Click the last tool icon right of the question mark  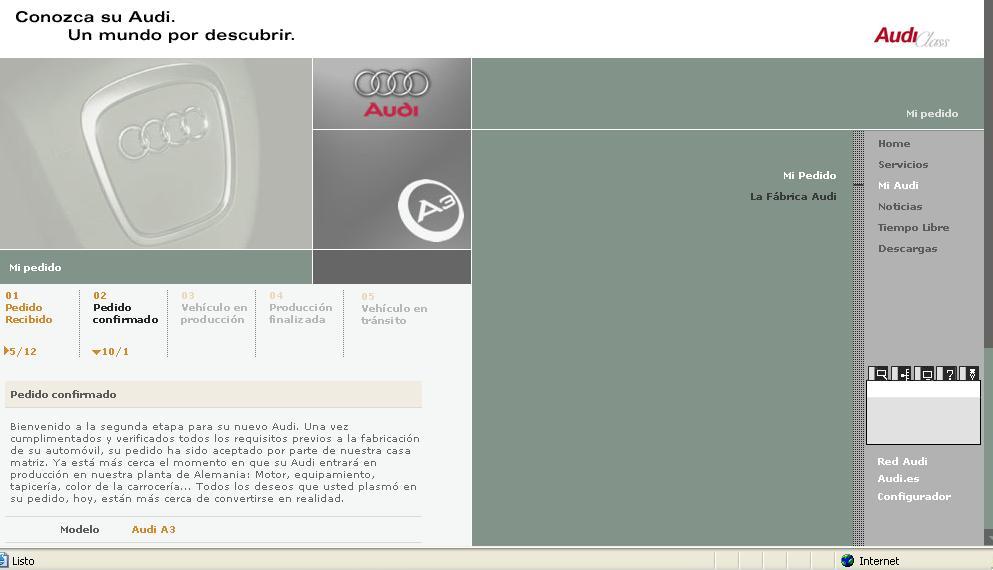[970, 374]
